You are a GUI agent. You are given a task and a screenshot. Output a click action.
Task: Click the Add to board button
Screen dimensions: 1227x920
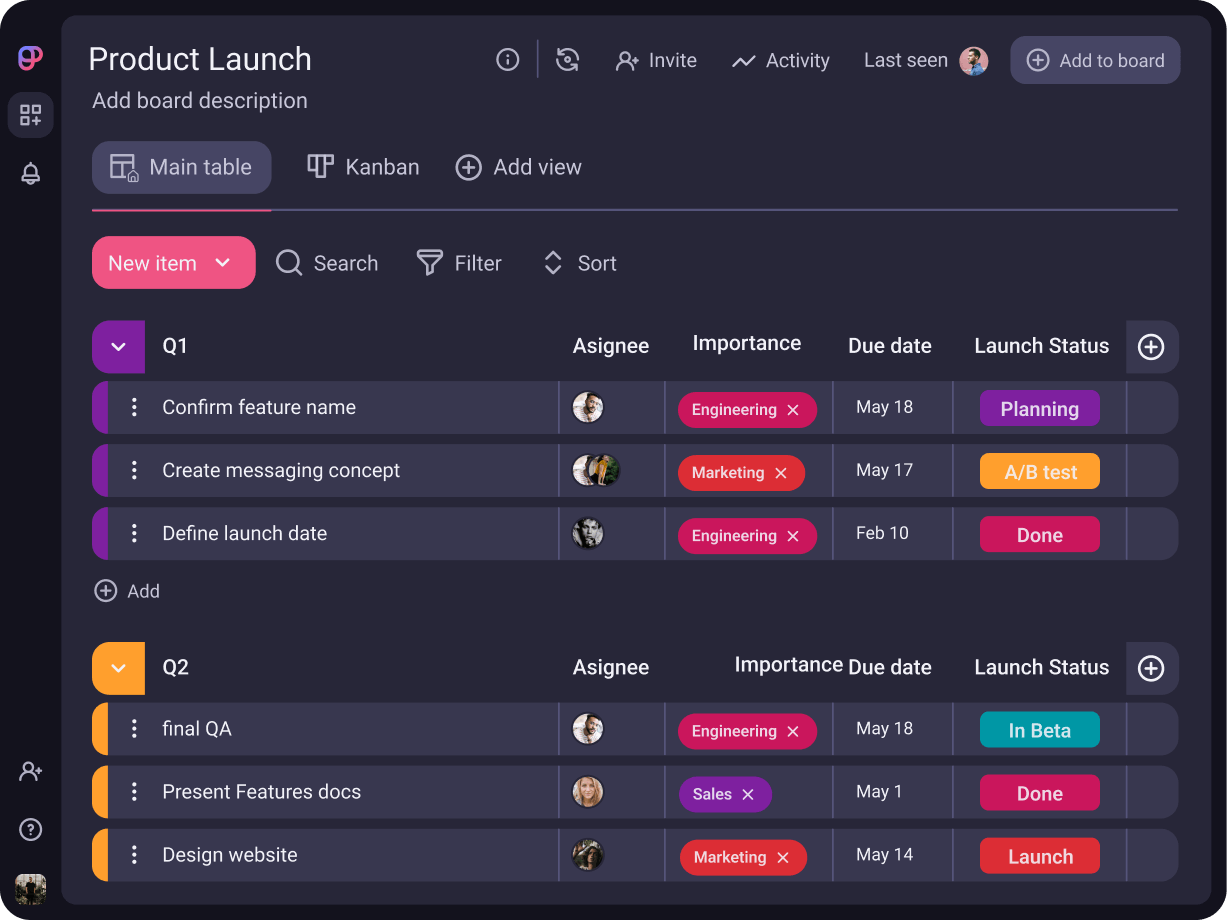[1095, 60]
